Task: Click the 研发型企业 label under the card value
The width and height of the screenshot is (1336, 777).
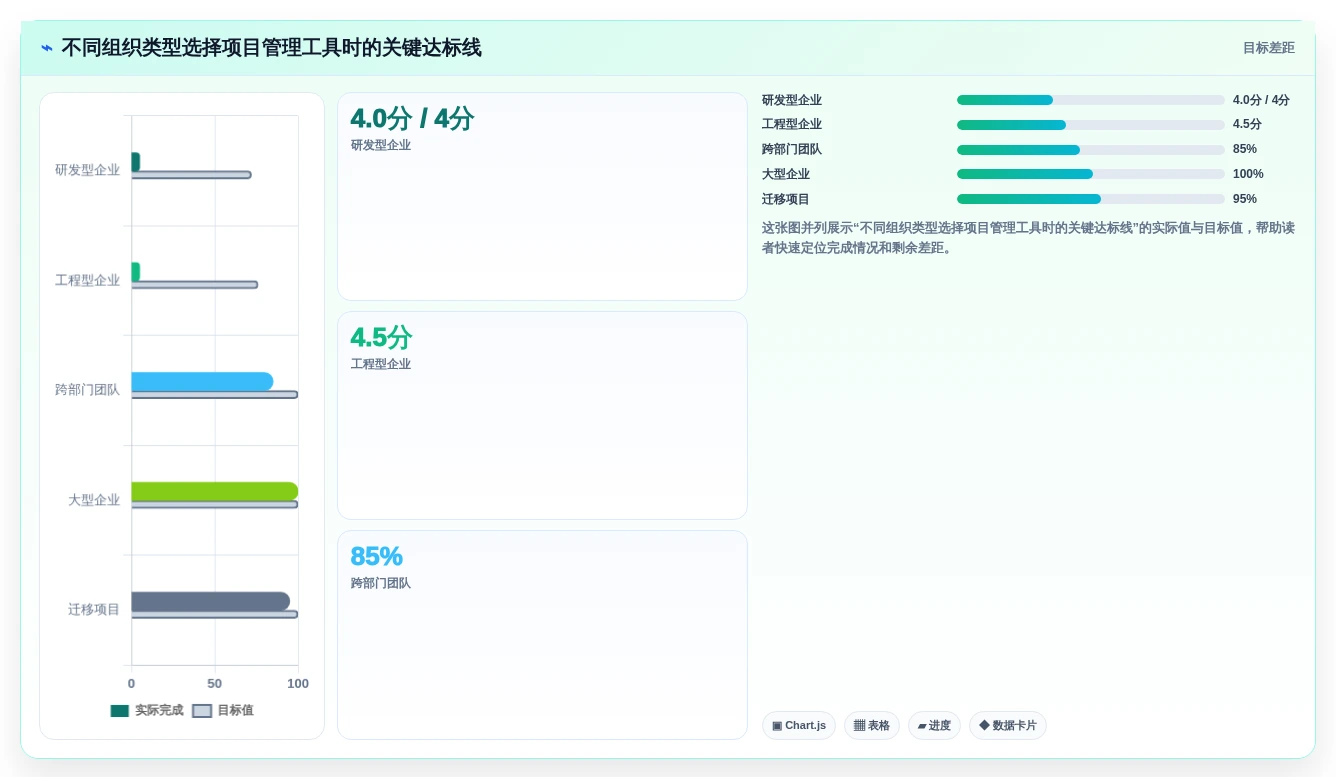Action: pyautogui.click(x=381, y=145)
